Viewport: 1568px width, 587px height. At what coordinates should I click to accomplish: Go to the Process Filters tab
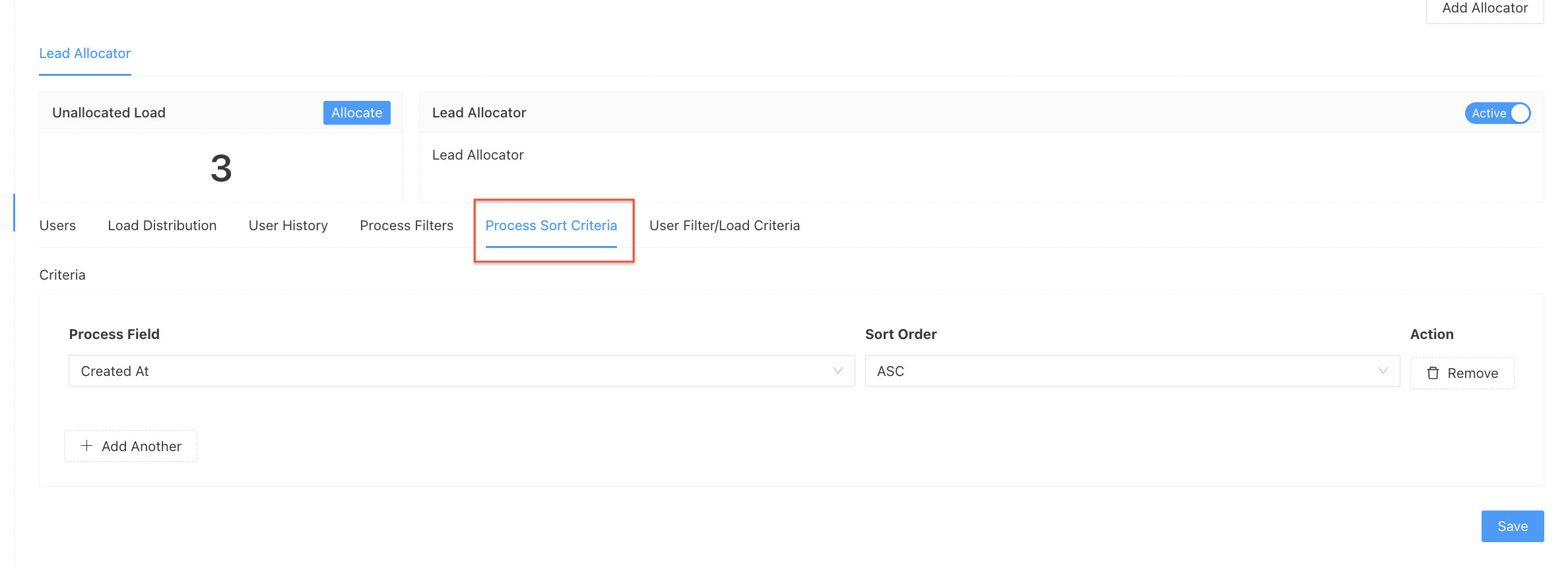pyautogui.click(x=407, y=226)
